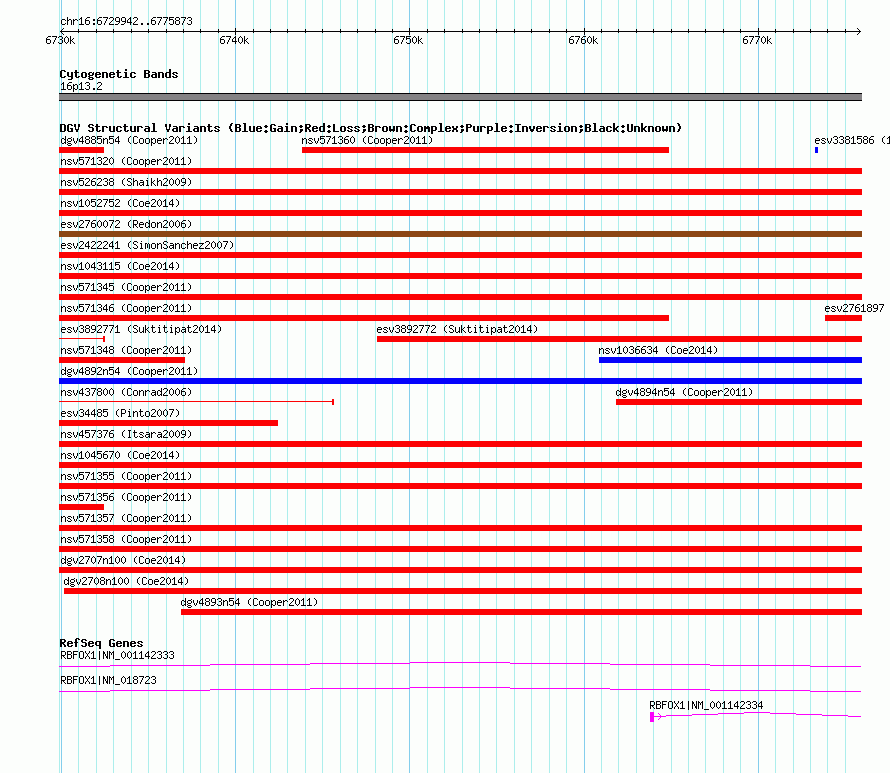The width and height of the screenshot is (890, 773).
Task: Click the esv2760072 (Redon2006) label
Action: point(126,224)
